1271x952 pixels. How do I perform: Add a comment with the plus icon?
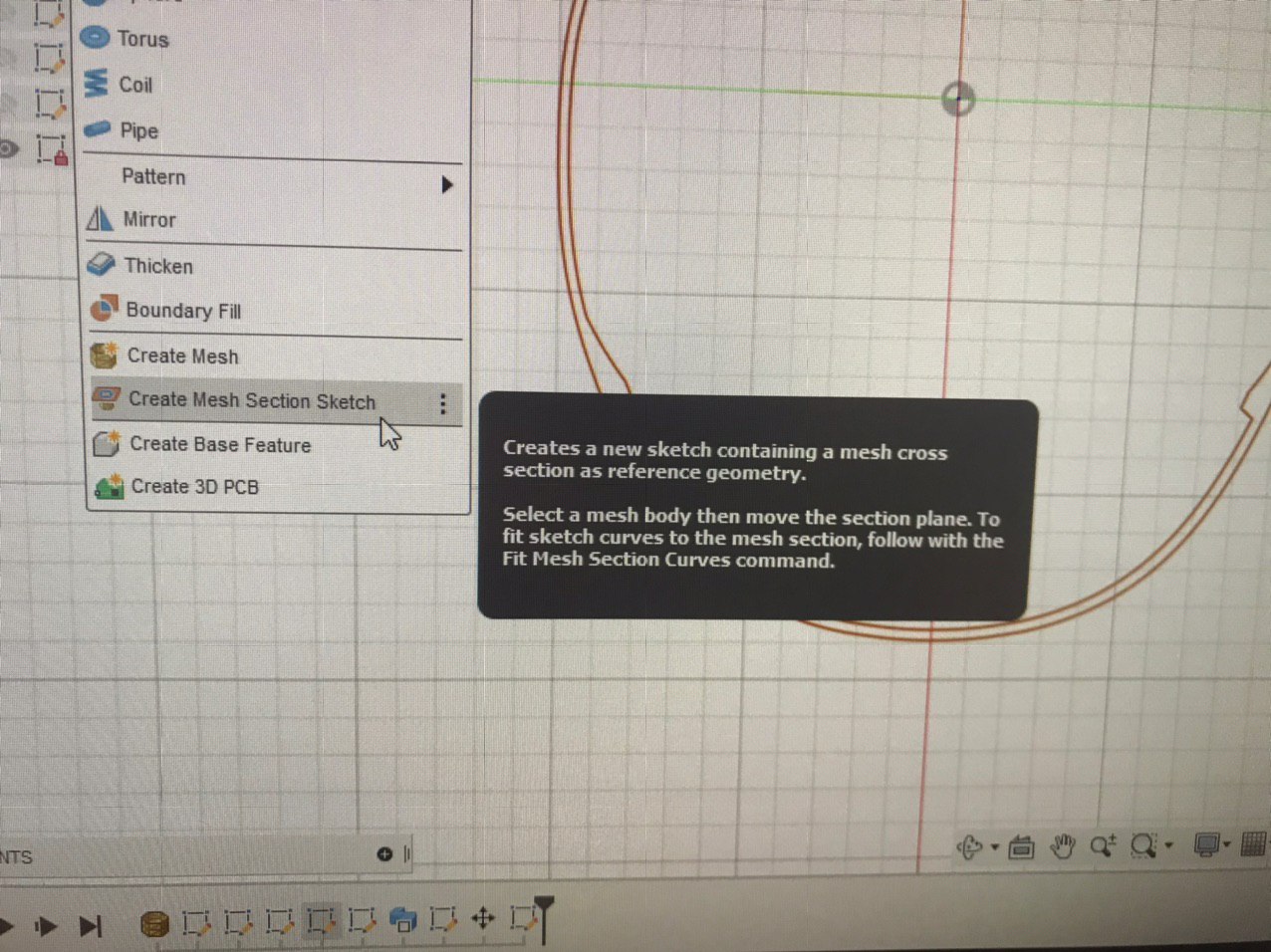point(385,854)
